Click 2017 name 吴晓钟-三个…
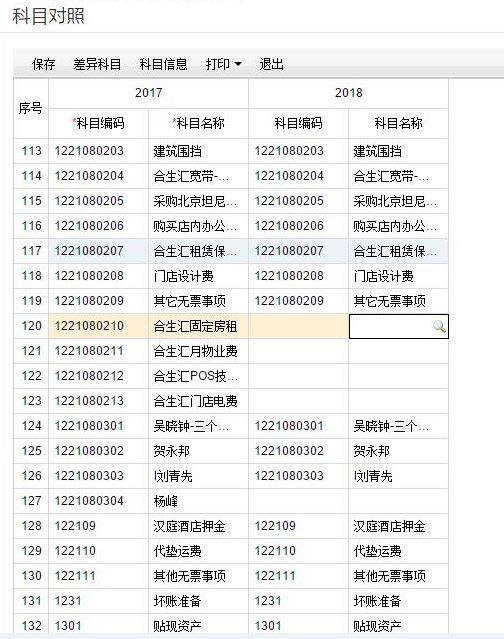This screenshot has width=504, height=639. click(x=191, y=426)
